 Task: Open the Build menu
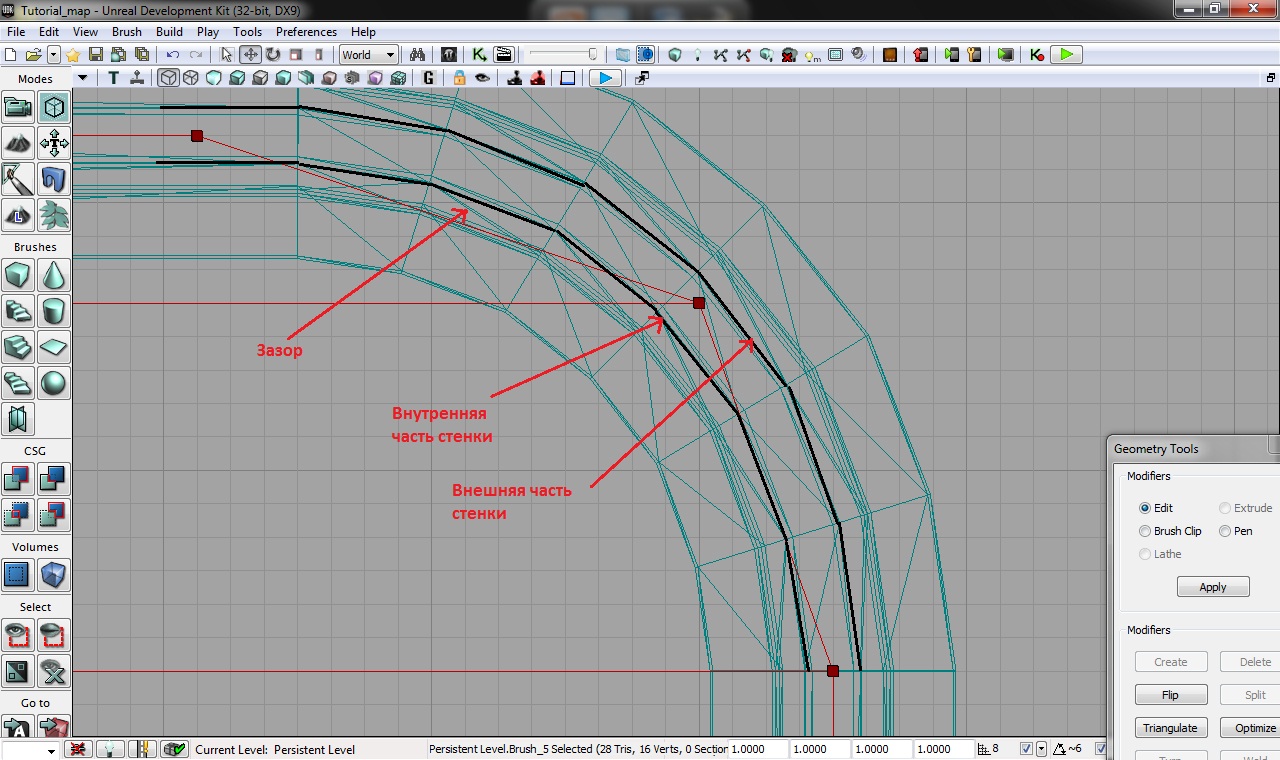169,32
